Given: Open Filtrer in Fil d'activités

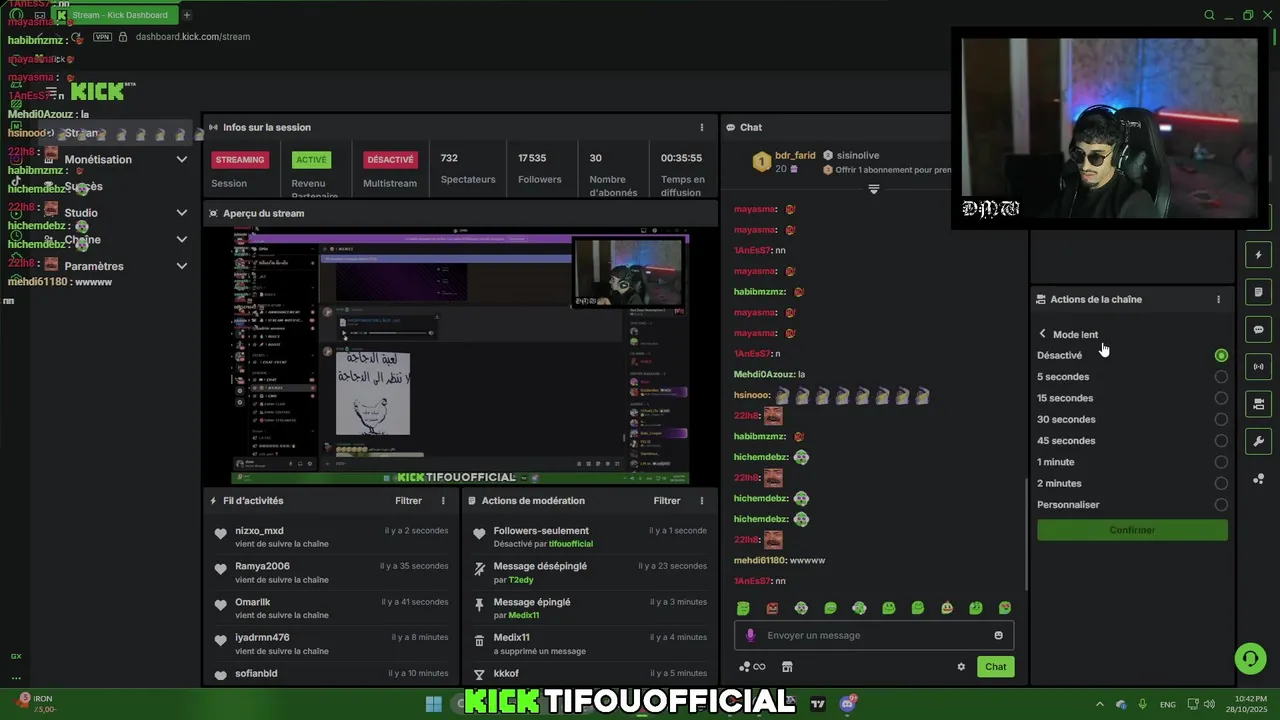Looking at the screenshot, I should click(408, 501).
